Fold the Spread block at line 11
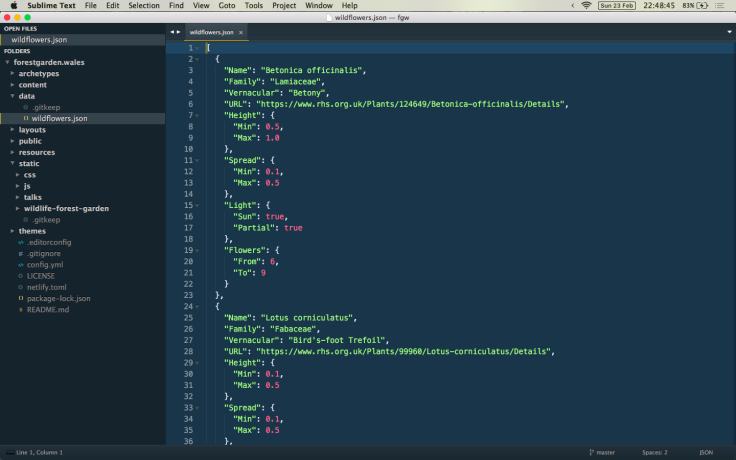 point(197,161)
